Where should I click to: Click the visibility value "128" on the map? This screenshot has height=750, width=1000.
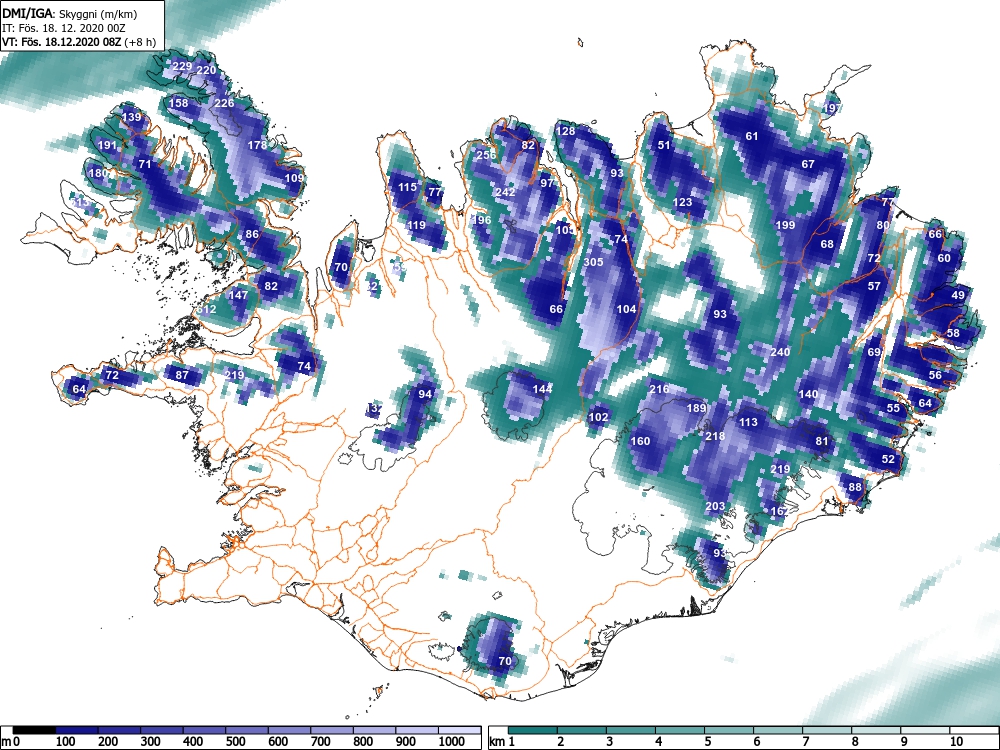click(x=566, y=131)
